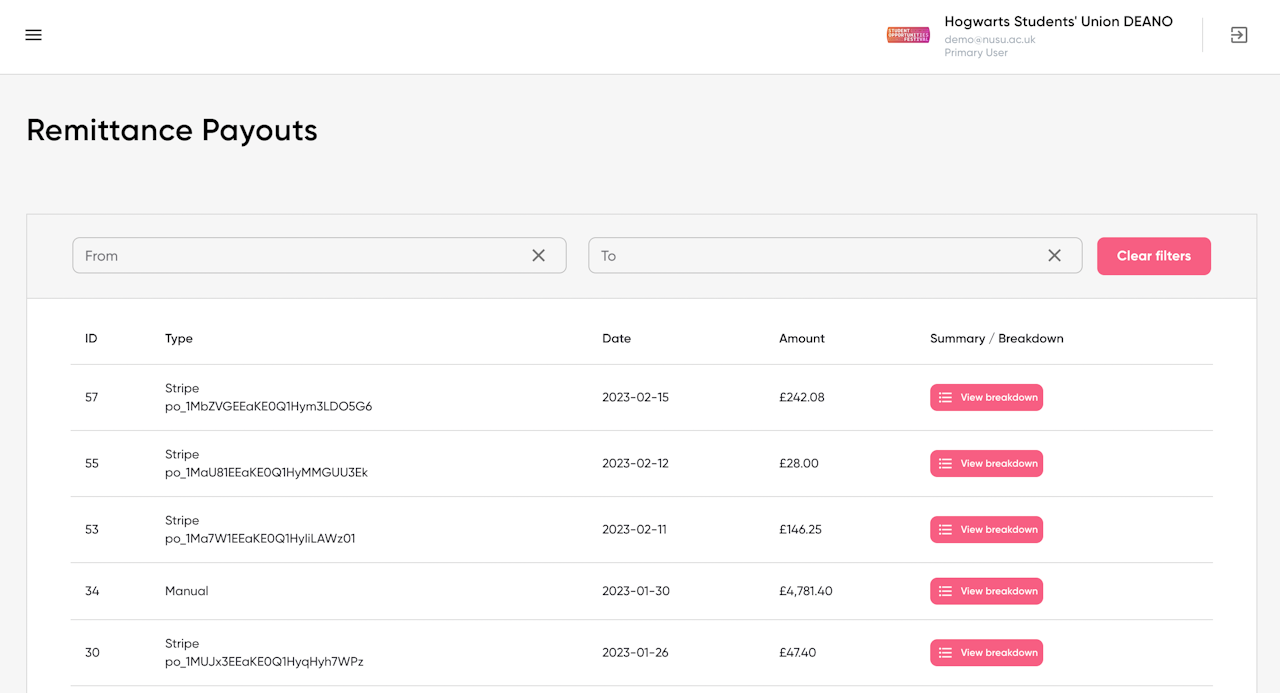Select the £4,781.40 amount cell

click(x=805, y=591)
